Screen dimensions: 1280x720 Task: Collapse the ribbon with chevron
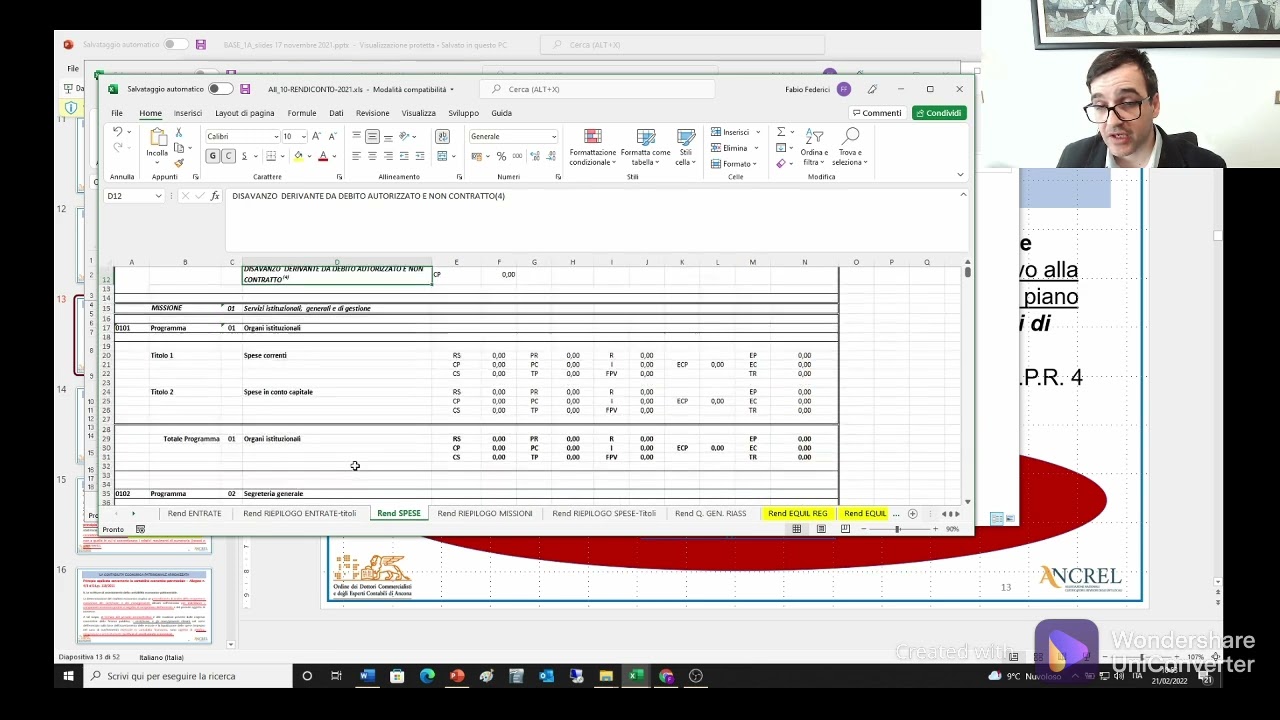tap(961, 176)
